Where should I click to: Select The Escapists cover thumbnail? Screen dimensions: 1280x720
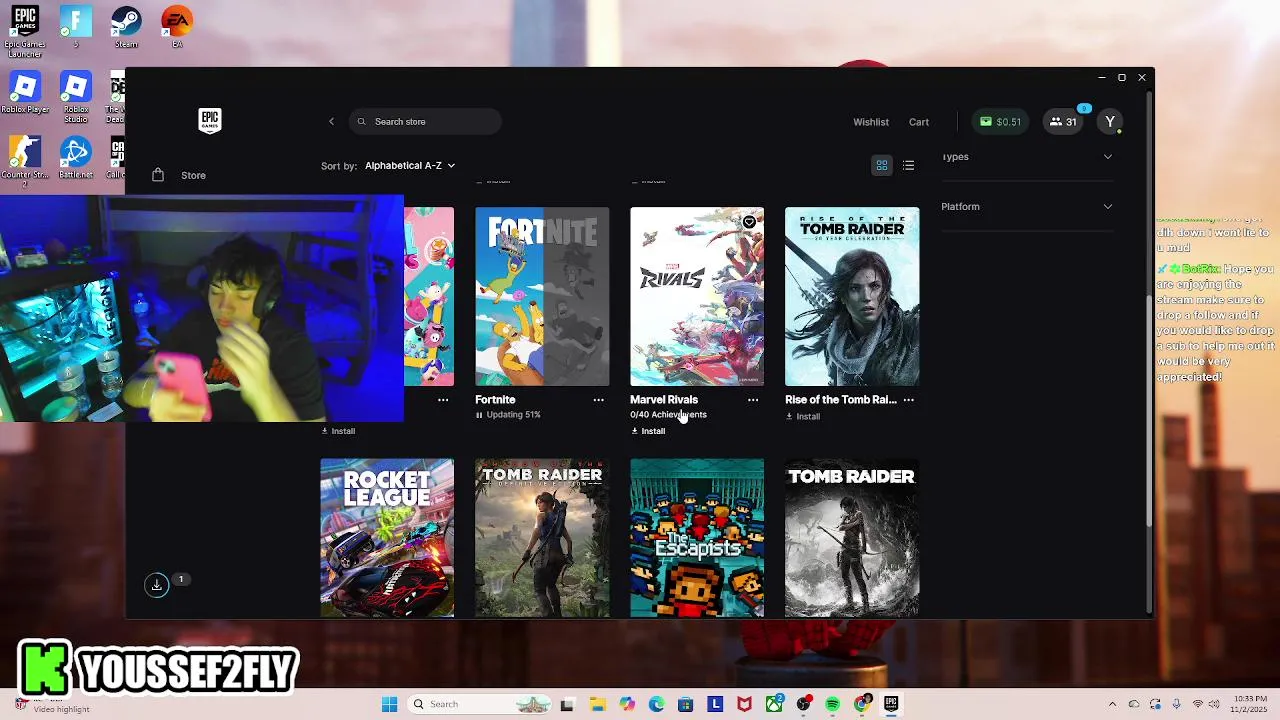click(697, 538)
